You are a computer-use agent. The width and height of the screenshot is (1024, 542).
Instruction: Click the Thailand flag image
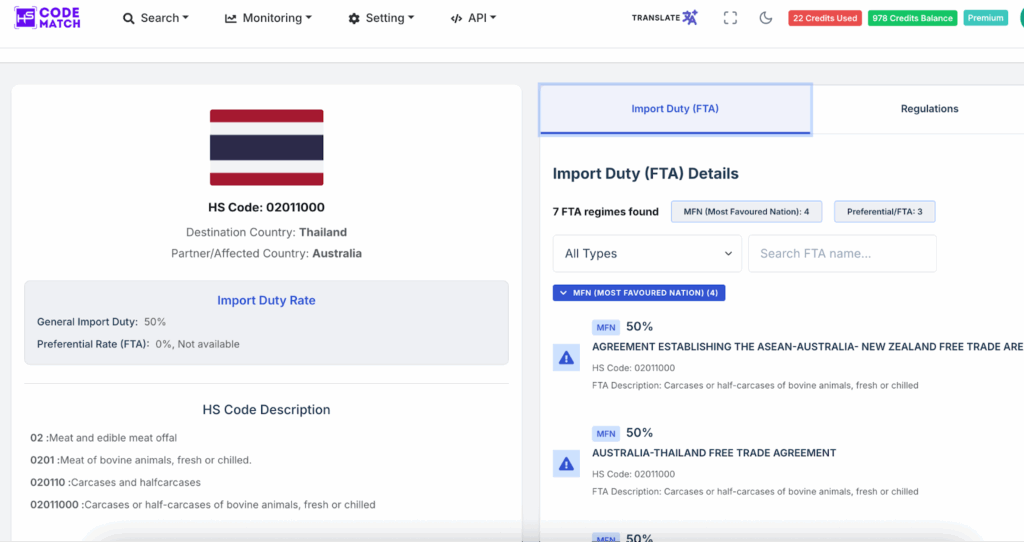[x=266, y=148]
